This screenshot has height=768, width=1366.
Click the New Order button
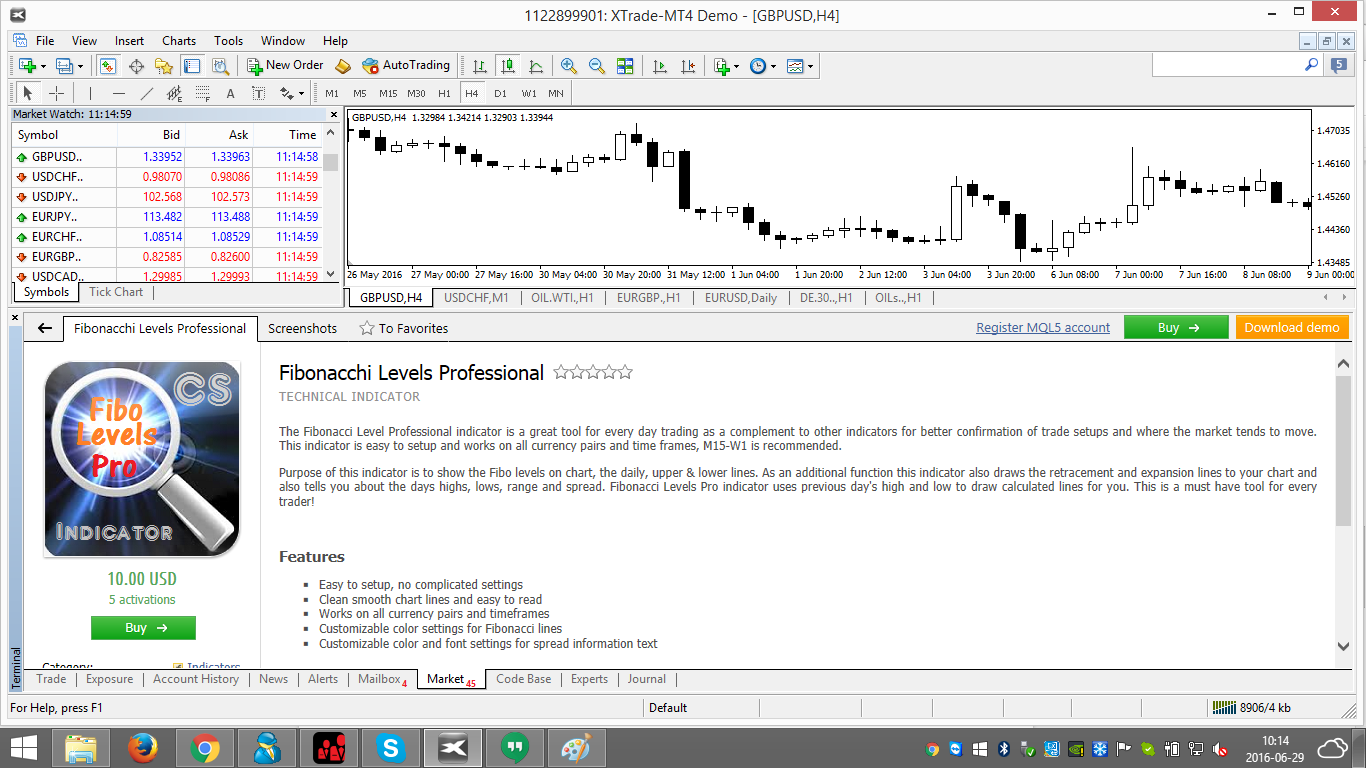285,66
